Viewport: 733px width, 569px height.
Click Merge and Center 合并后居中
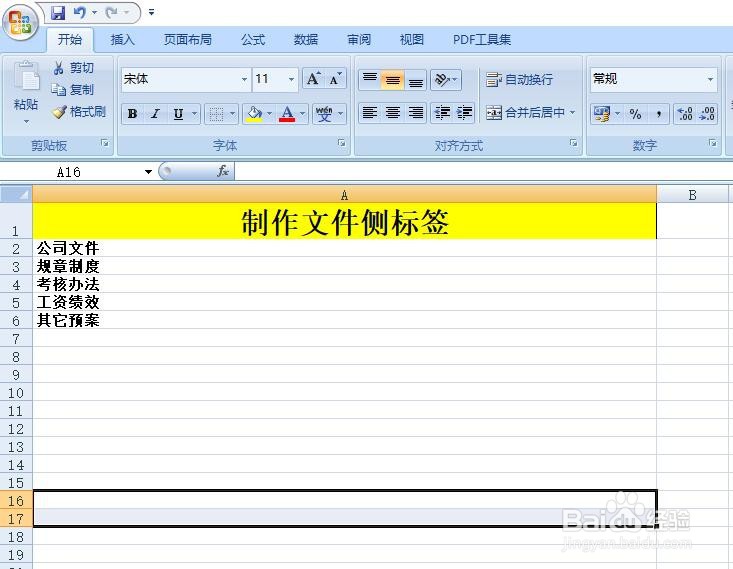click(525, 113)
